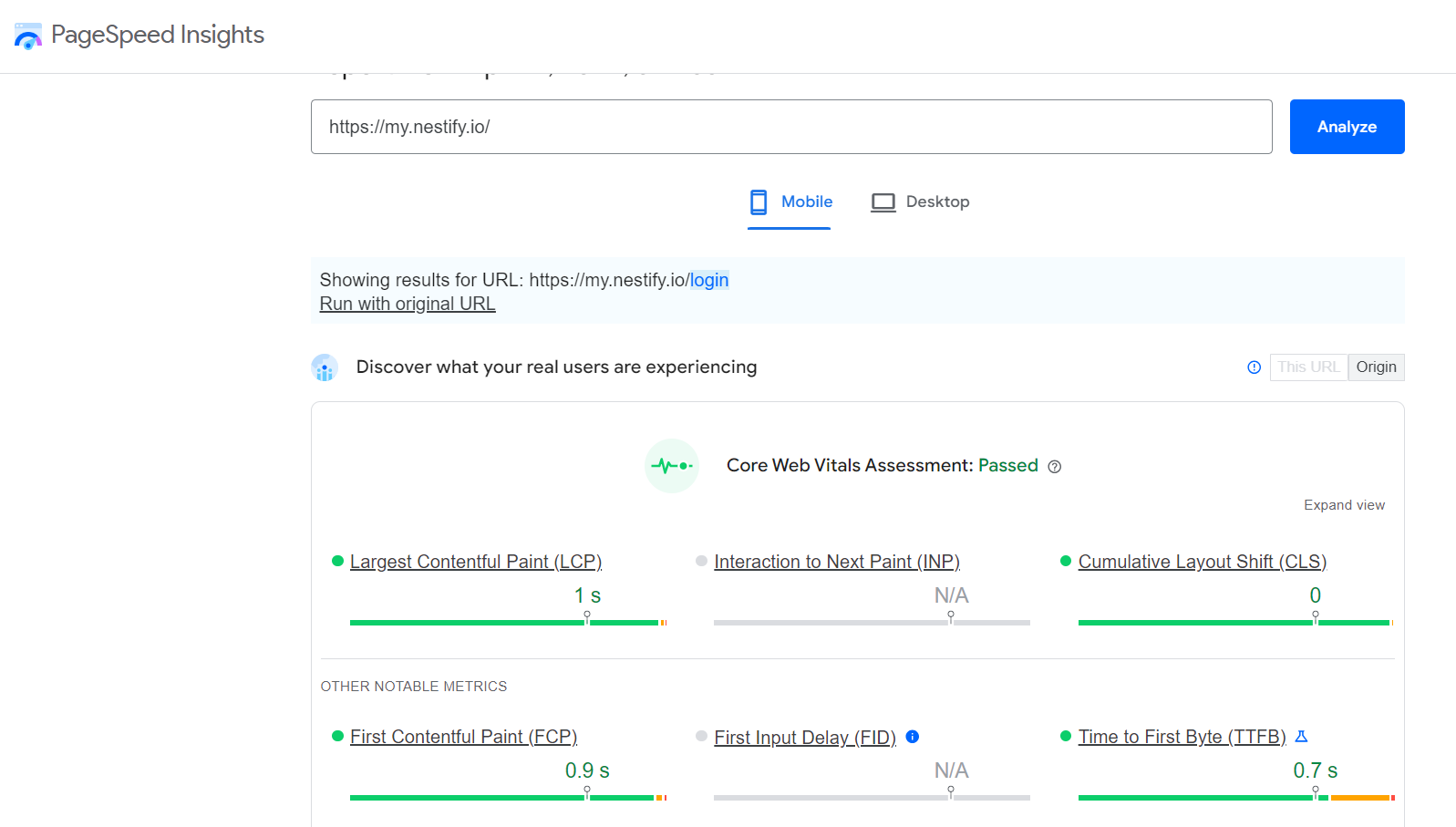Click the Core Web Vitals pulse icon
Image resolution: width=1456 pixels, height=827 pixels.
click(x=672, y=466)
